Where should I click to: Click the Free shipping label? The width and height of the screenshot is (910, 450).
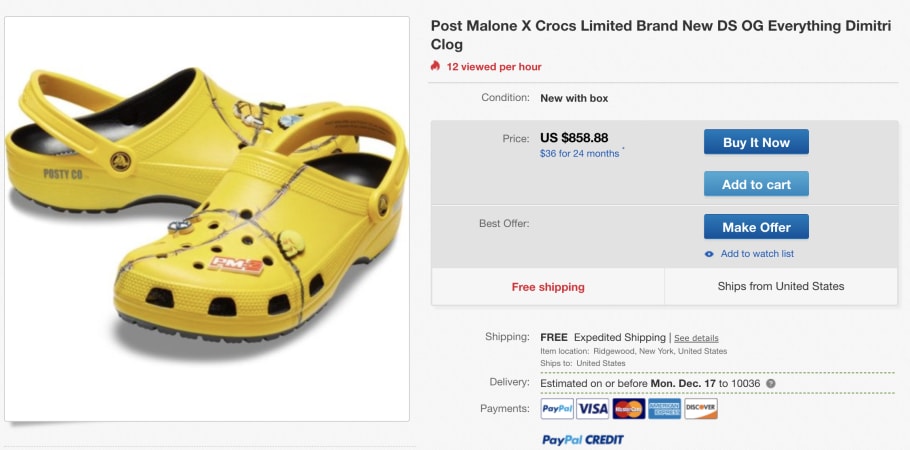click(x=548, y=287)
